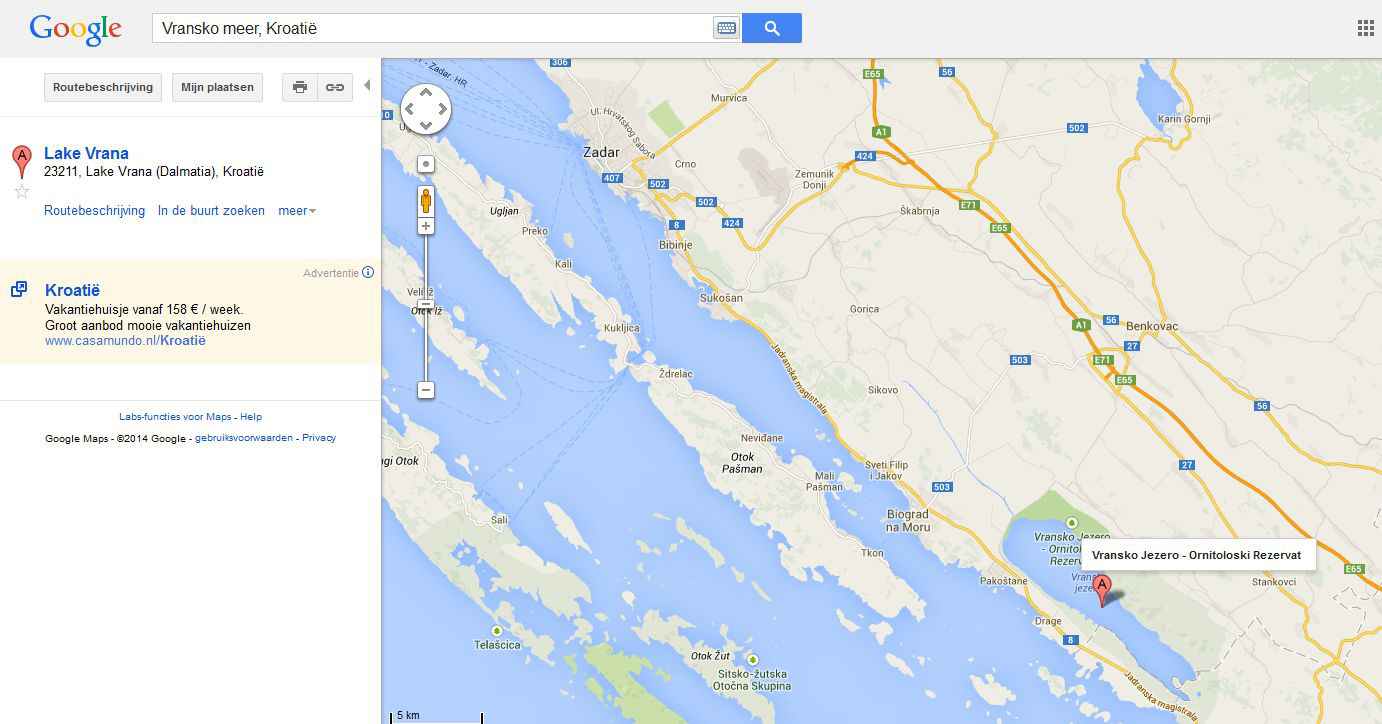Open the Routebeschrijving button
The image size is (1382, 724).
(x=103, y=87)
